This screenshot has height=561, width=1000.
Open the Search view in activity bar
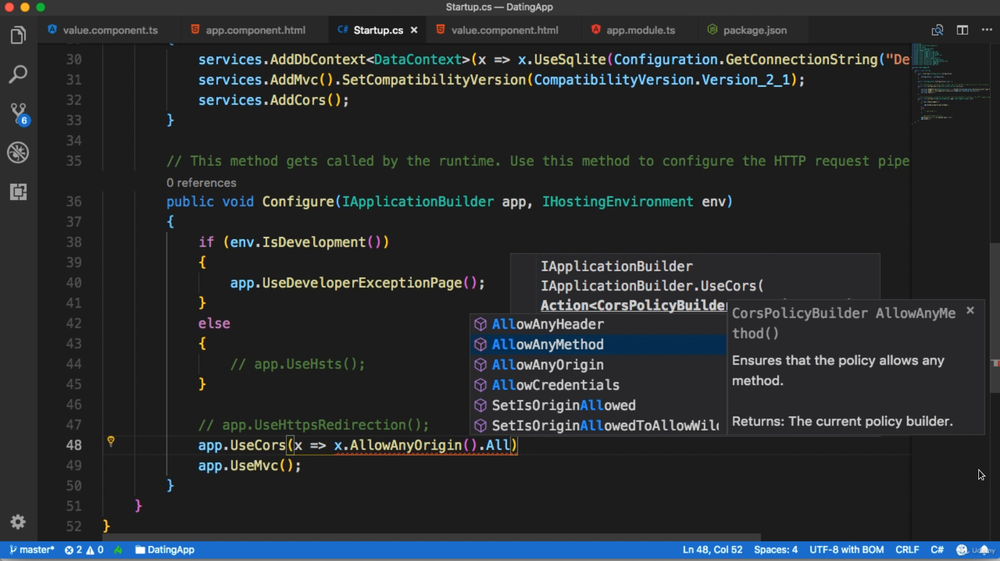(18, 75)
